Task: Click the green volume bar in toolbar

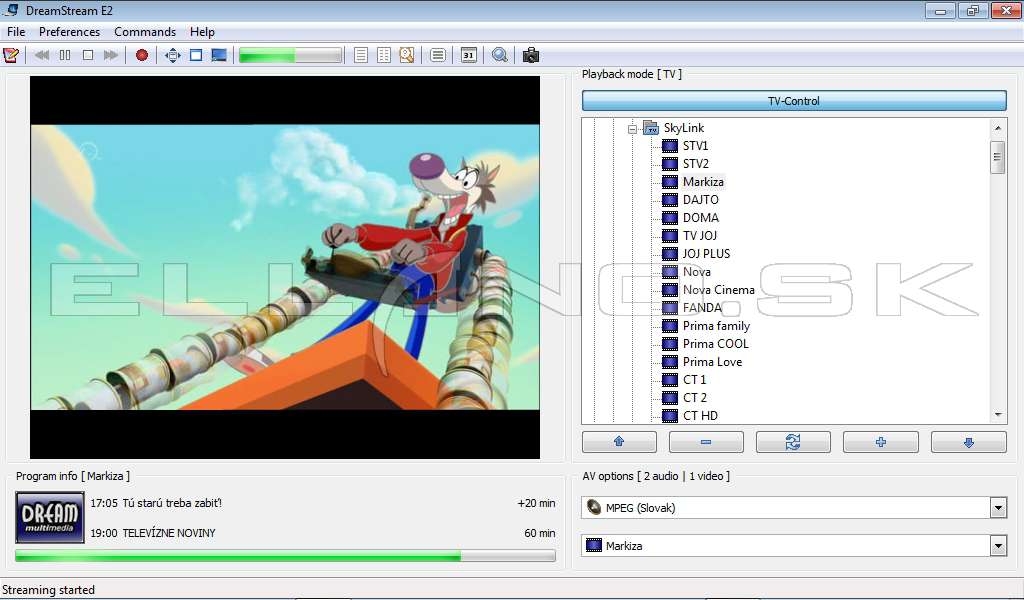Action: 291,55
